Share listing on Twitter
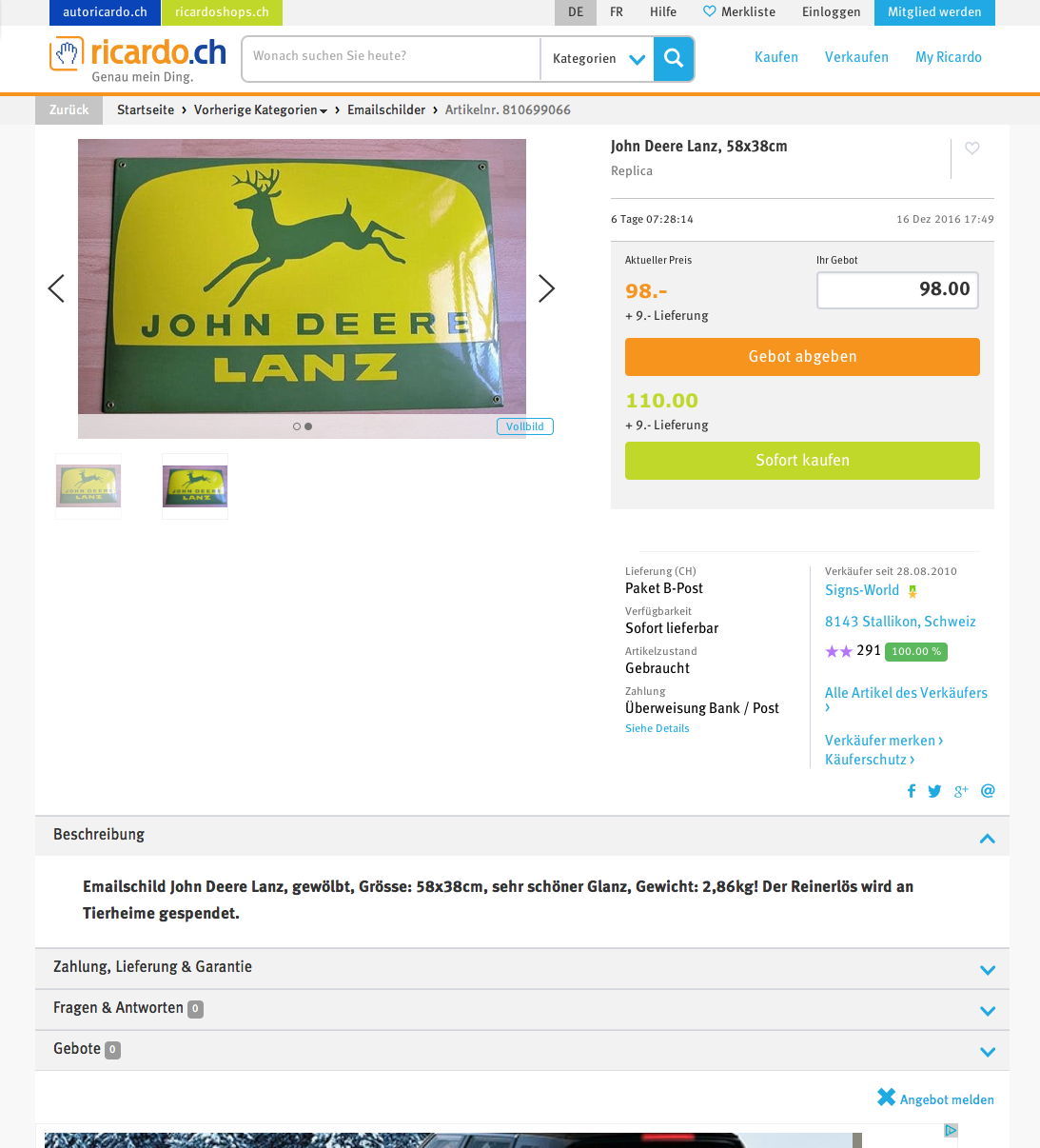Image resolution: width=1040 pixels, height=1148 pixels. pos(934,791)
